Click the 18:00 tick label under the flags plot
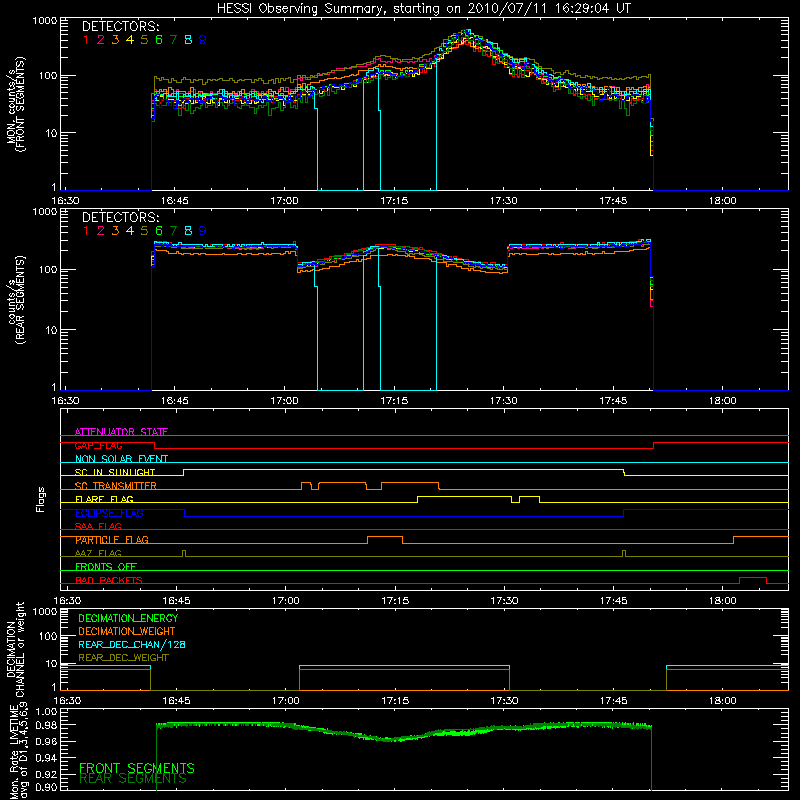The height and width of the screenshot is (800, 800). pyautogui.click(x=722, y=601)
